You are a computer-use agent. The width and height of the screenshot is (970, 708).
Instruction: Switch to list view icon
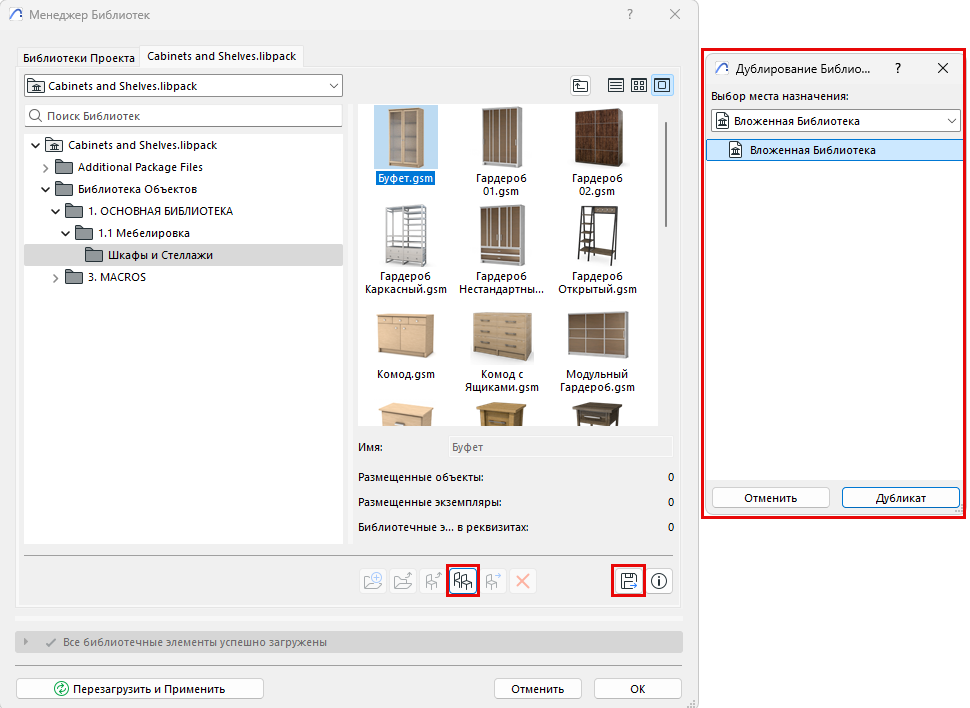(616, 85)
